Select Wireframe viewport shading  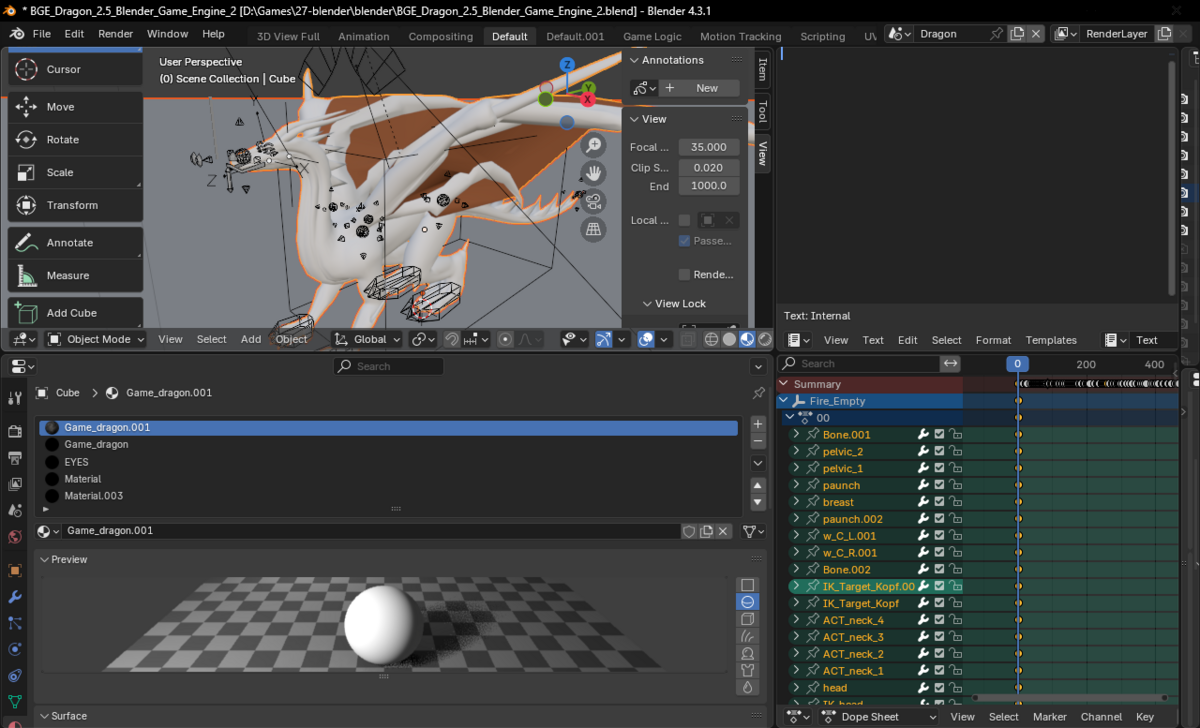[711, 339]
